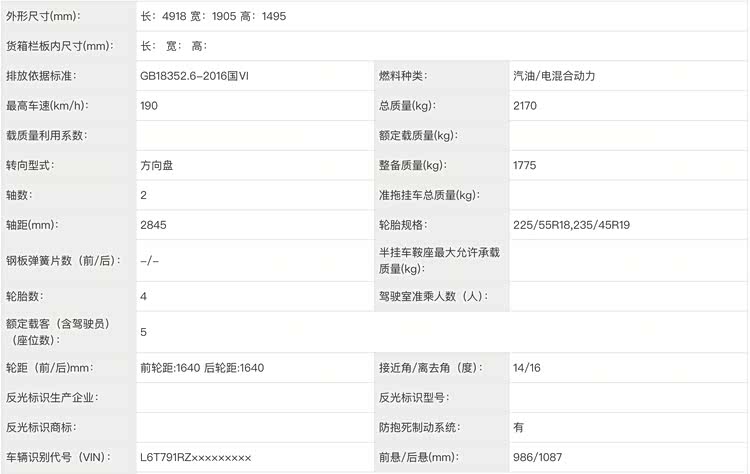Image resolution: width=750 pixels, height=474 pixels.
Task: Select the 汽油/电混合动力 fuel type value
Action: coord(560,76)
